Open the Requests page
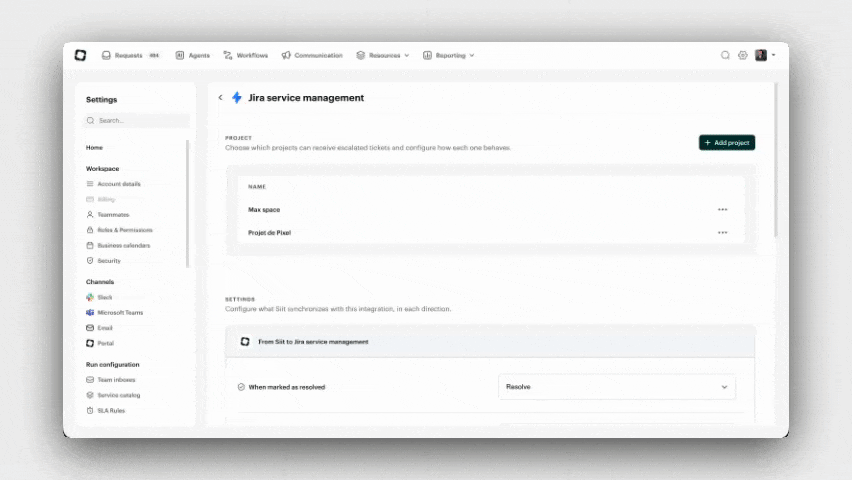This screenshot has height=480, width=852. coord(122,55)
